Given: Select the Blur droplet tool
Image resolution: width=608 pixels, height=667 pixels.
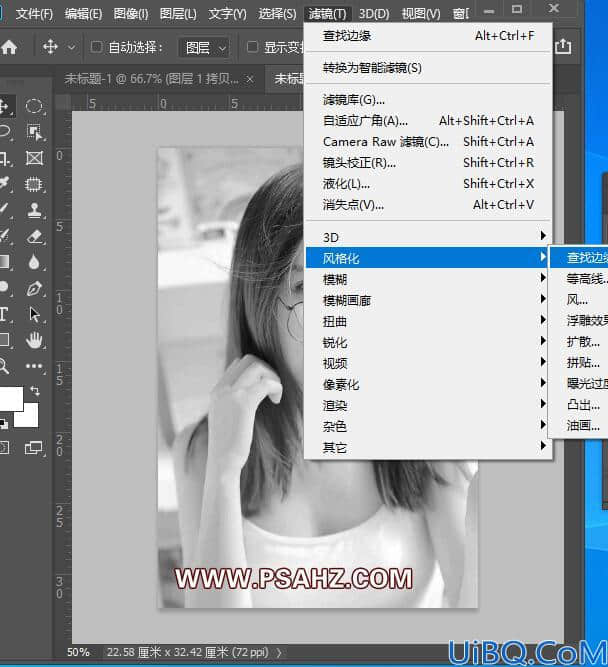Looking at the screenshot, I should (x=34, y=262).
